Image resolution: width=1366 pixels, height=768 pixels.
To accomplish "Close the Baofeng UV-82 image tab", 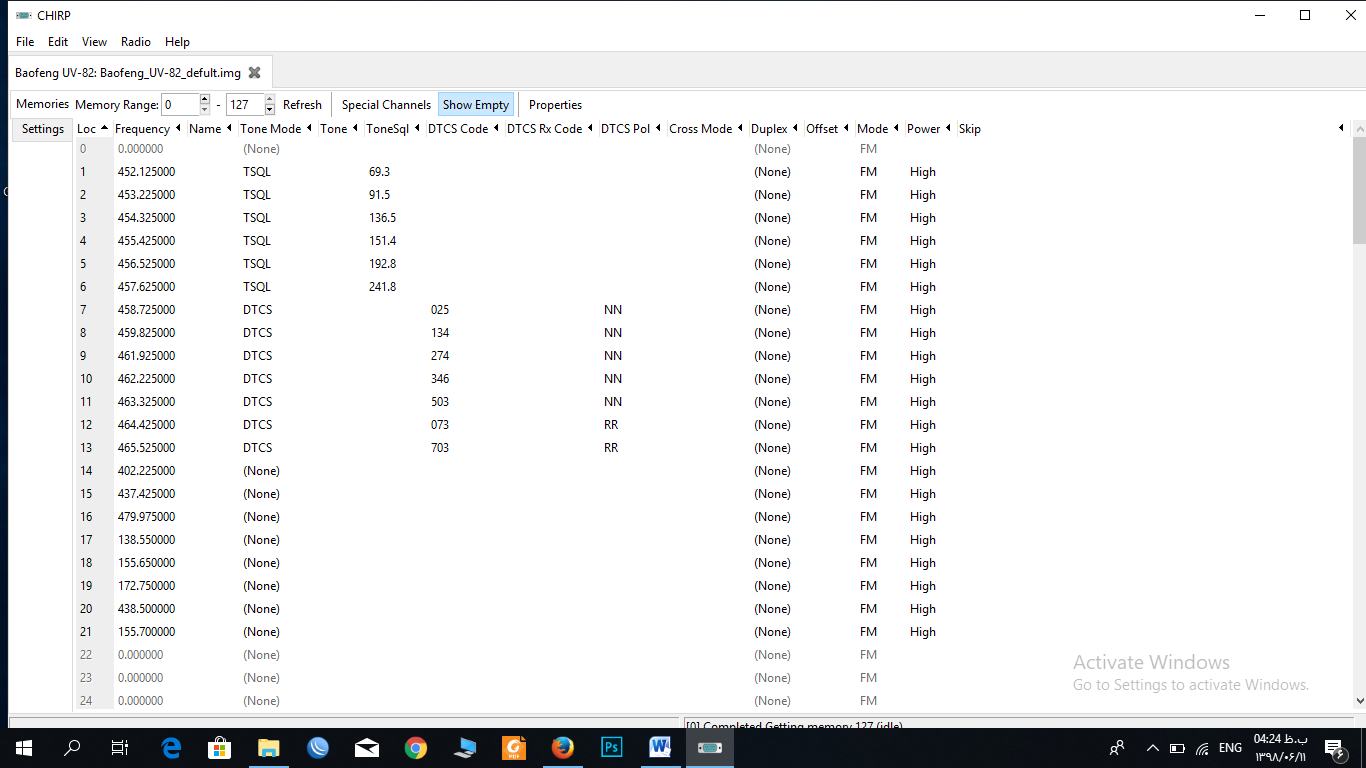I will pyautogui.click(x=254, y=73).
